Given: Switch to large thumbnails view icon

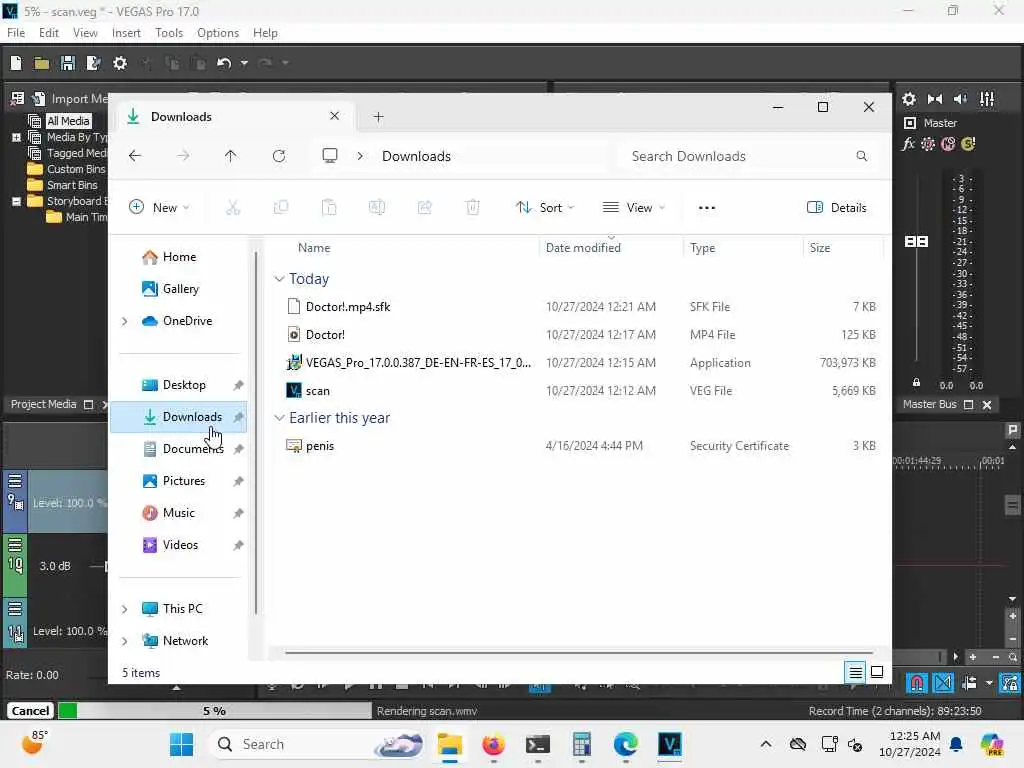Looking at the screenshot, I should (x=877, y=672).
